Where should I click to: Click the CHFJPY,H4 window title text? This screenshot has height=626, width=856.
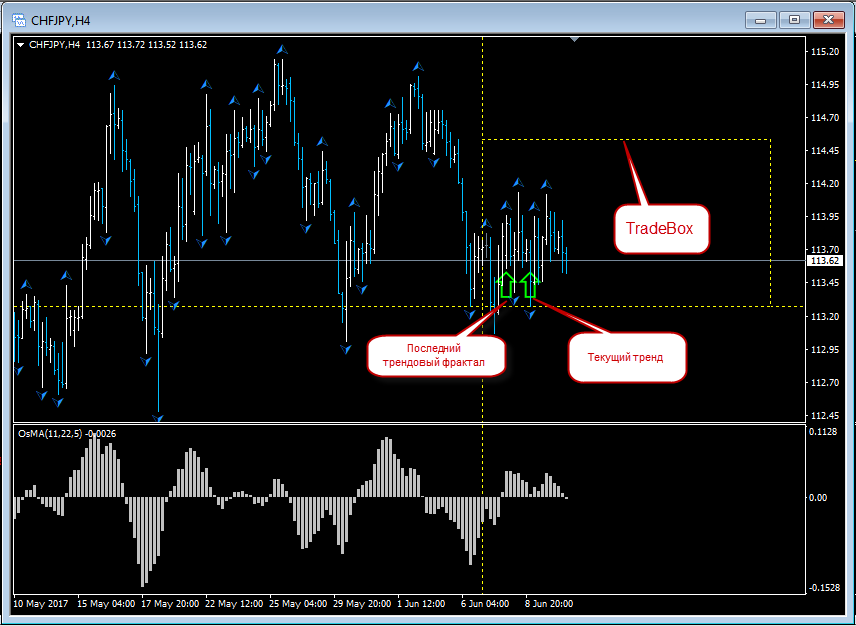pyautogui.click(x=61, y=21)
